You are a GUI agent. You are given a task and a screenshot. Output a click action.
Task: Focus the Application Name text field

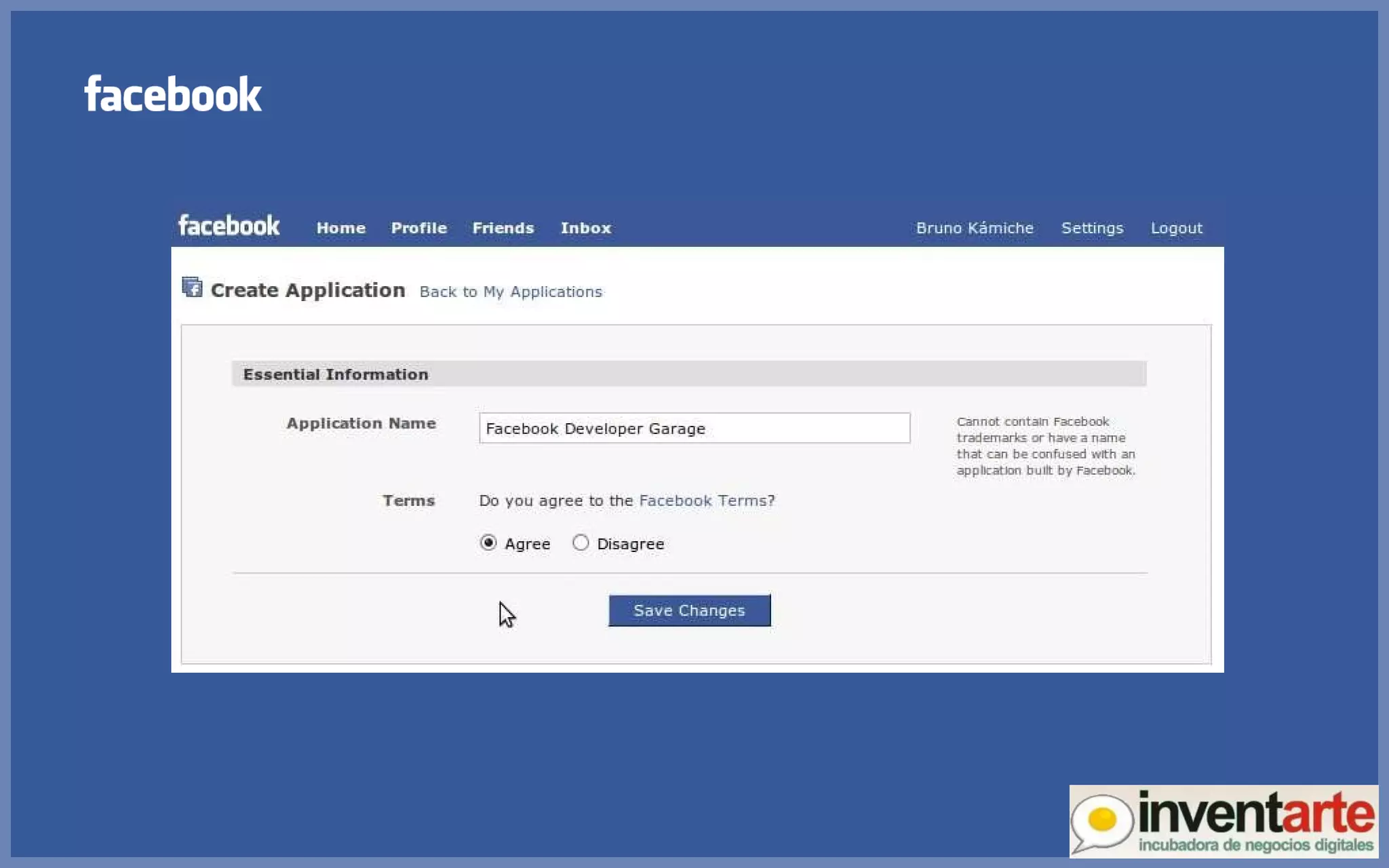tap(694, 428)
